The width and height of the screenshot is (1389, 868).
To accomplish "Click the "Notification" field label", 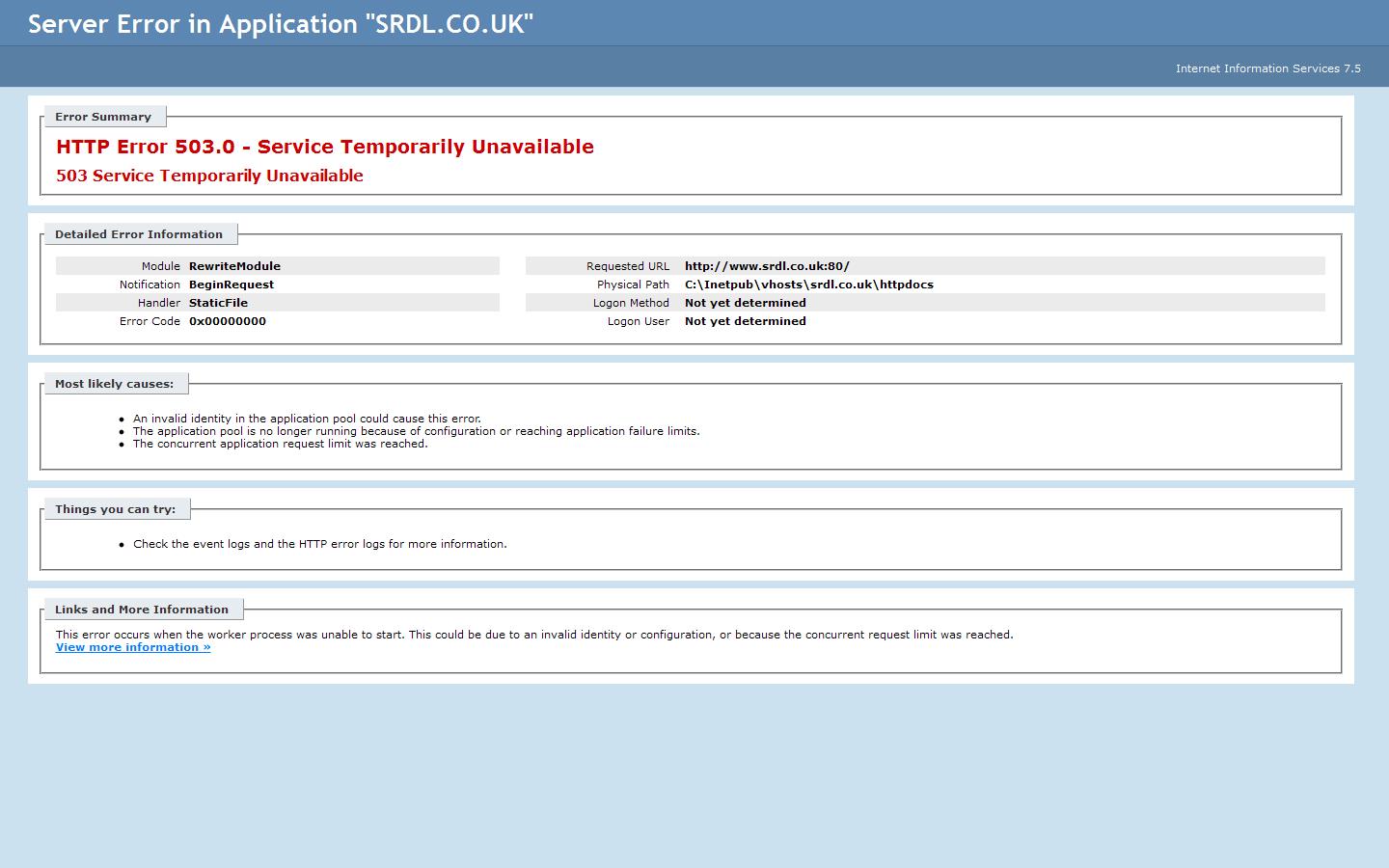I will (150, 285).
